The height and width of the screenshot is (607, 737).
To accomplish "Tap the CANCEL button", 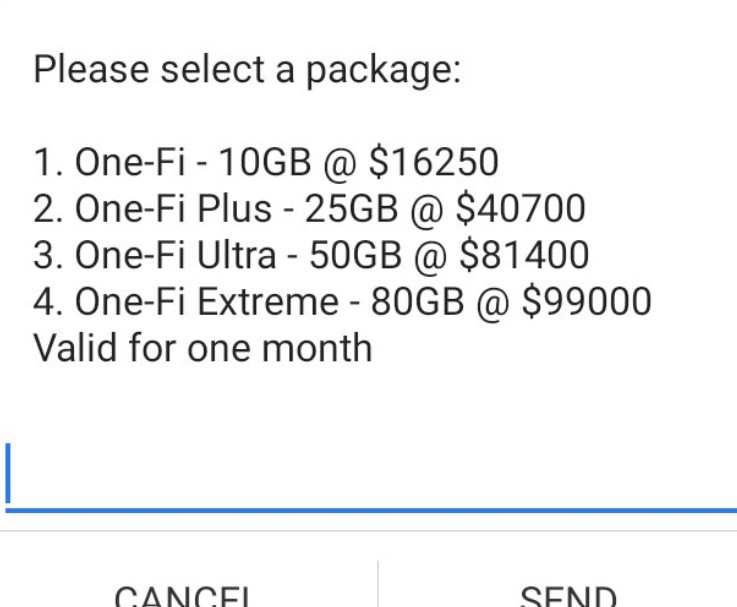I will (184, 595).
